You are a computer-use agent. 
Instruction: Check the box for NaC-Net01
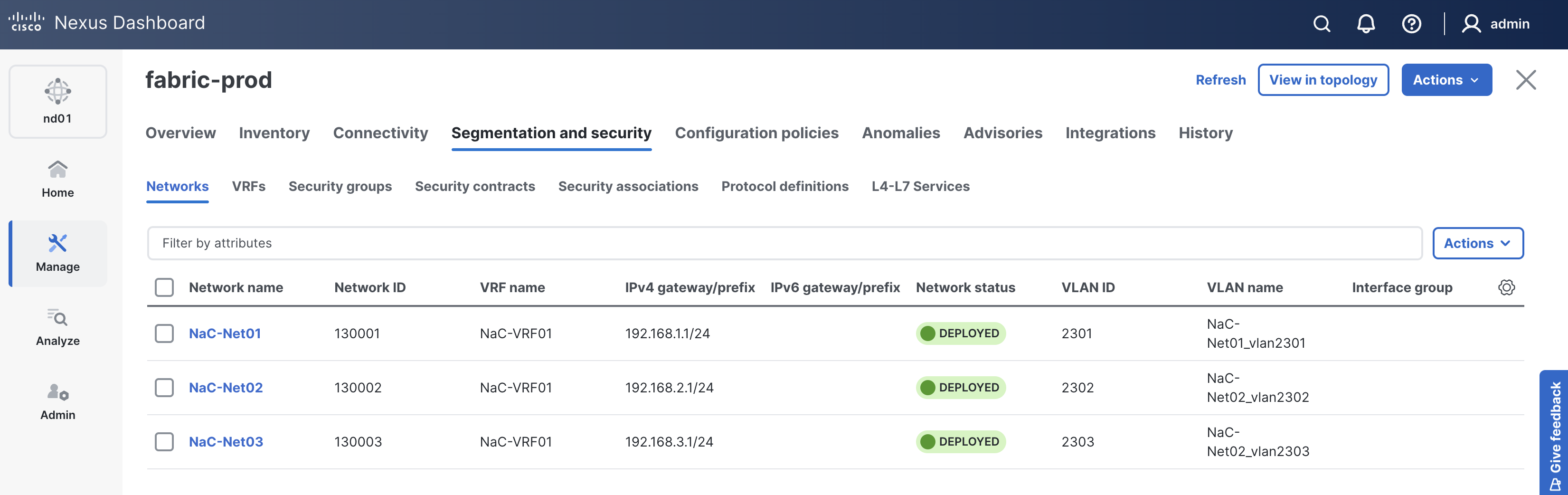click(x=164, y=333)
